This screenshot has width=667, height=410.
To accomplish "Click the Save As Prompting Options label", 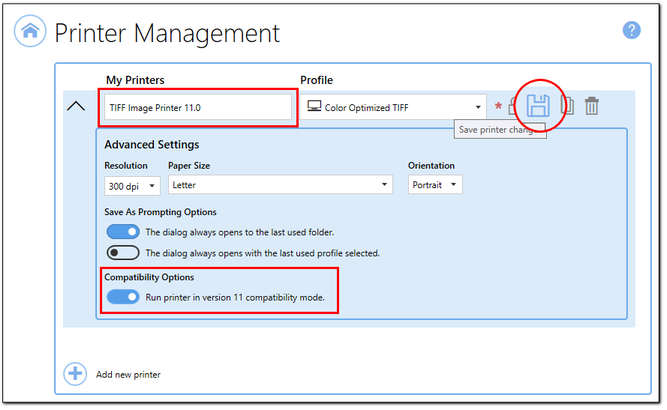I will coord(160,212).
